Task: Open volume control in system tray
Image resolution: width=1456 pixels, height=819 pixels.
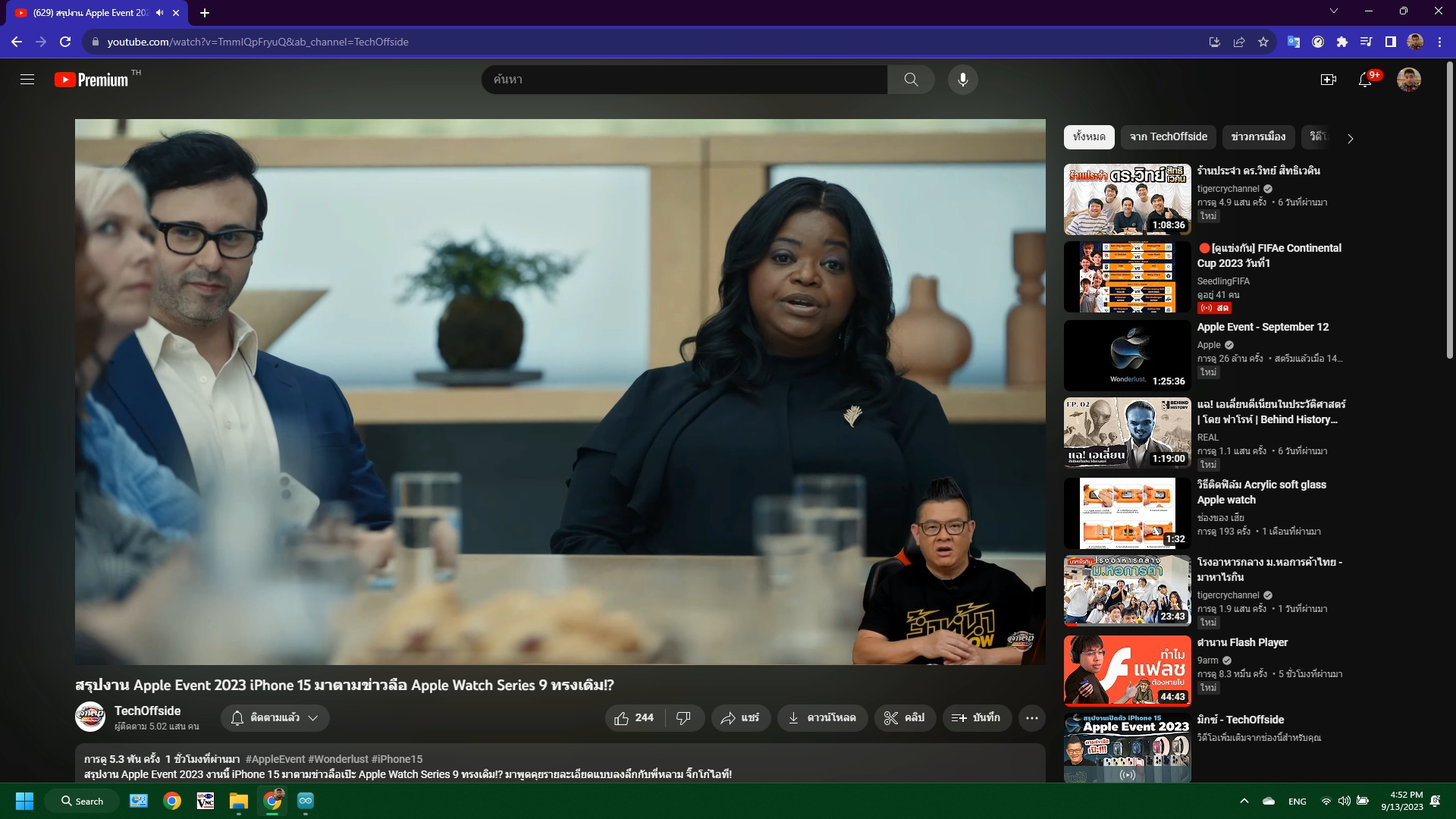Action: pos(1345,801)
